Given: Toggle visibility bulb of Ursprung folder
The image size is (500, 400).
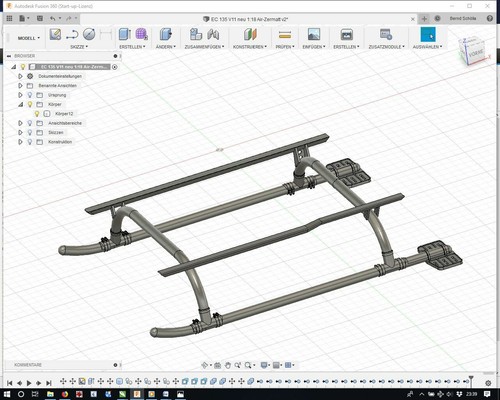Looking at the screenshot, I should [x=30, y=95].
